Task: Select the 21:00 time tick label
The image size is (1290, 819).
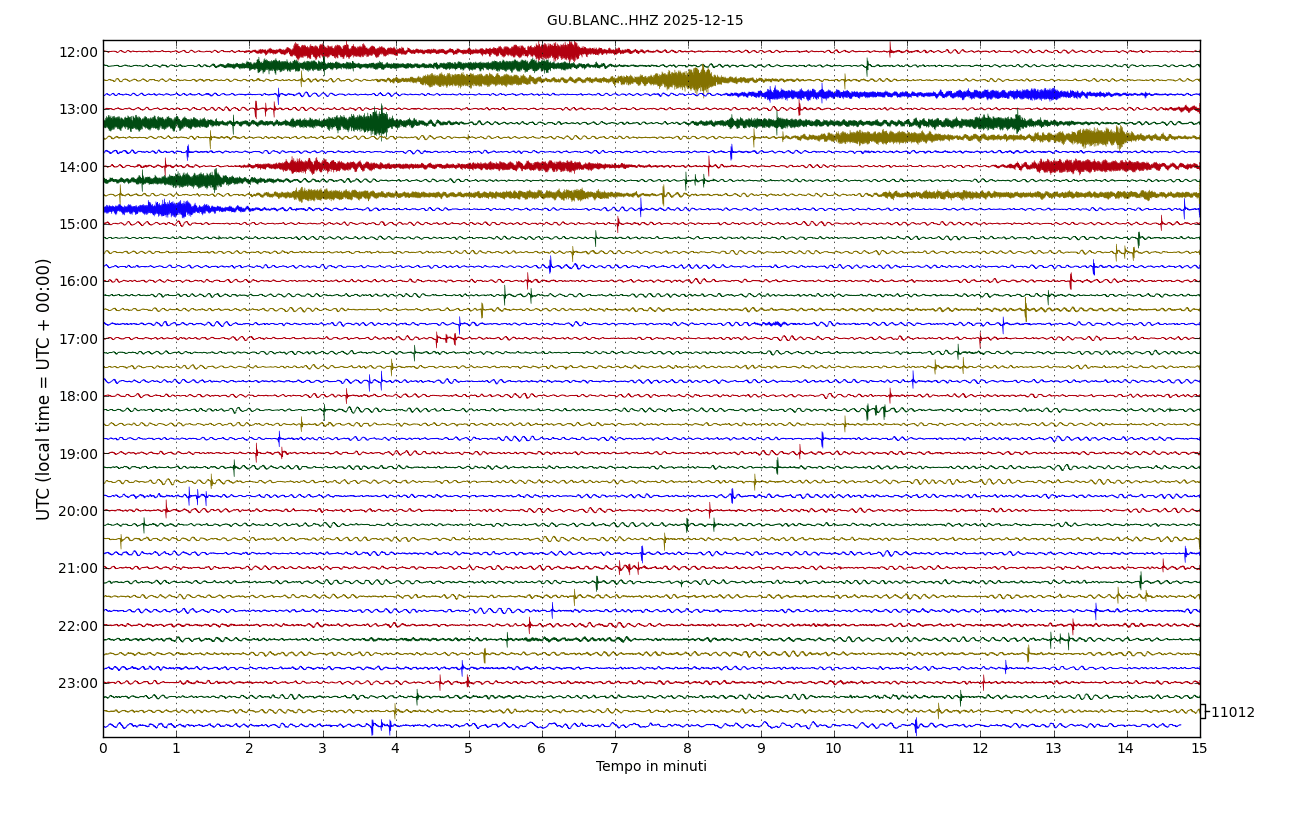Action: 78,568
